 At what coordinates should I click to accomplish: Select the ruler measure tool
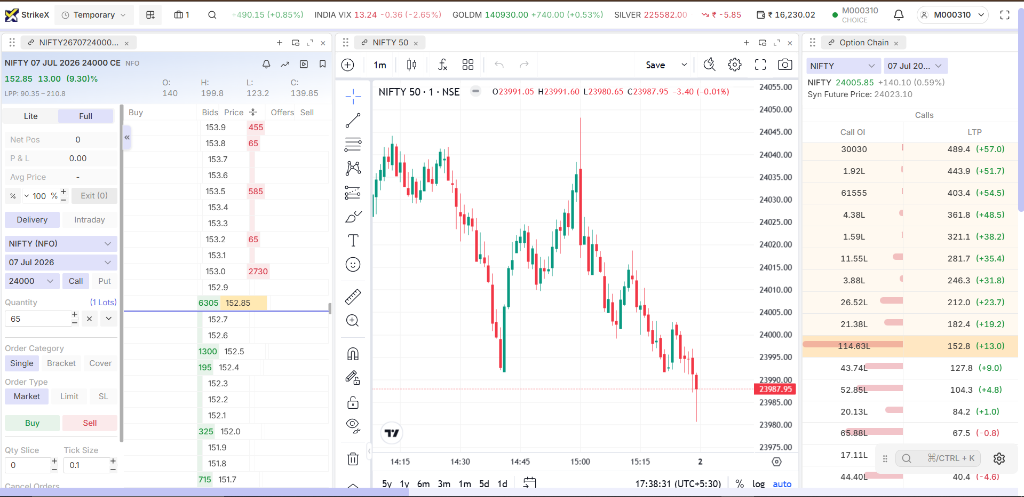353,296
